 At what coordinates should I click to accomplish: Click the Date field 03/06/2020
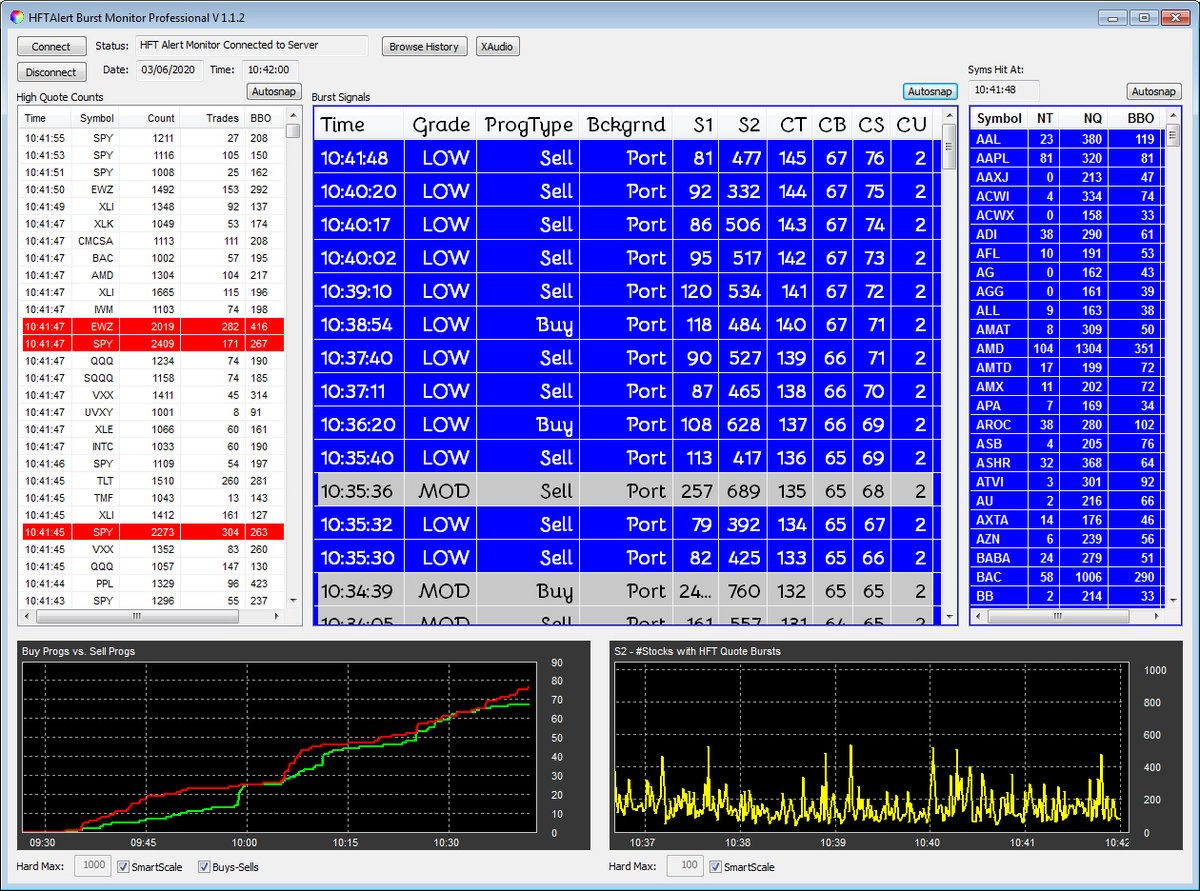pyautogui.click(x=170, y=70)
